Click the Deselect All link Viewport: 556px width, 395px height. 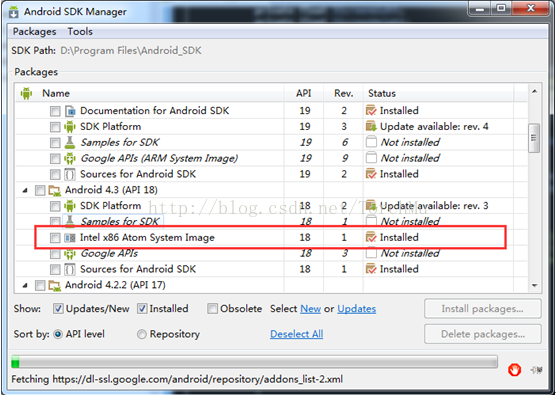point(296,334)
